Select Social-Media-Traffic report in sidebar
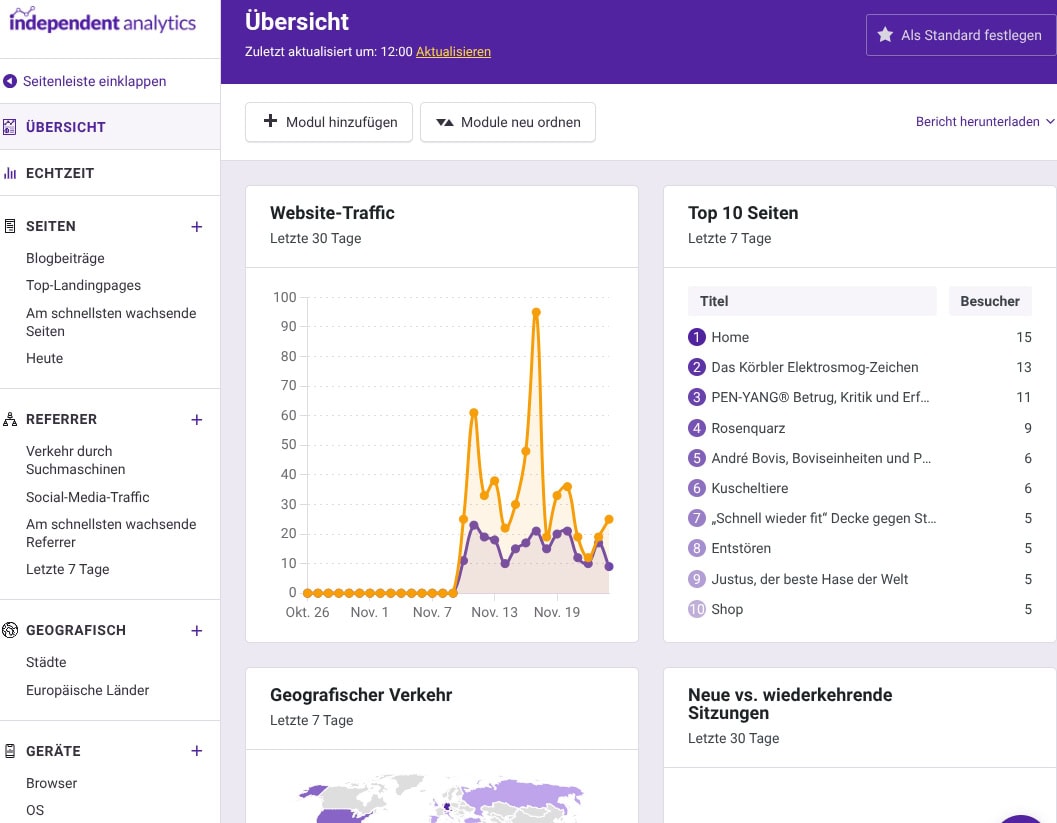This screenshot has width=1057, height=823. tap(88, 497)
